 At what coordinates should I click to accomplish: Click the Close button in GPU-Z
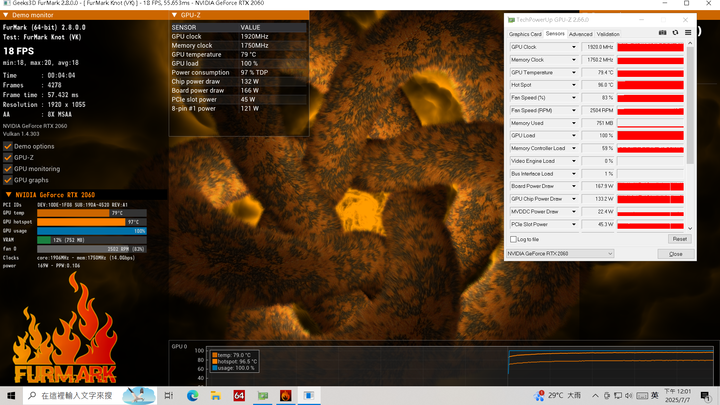(x=675, y=254)
